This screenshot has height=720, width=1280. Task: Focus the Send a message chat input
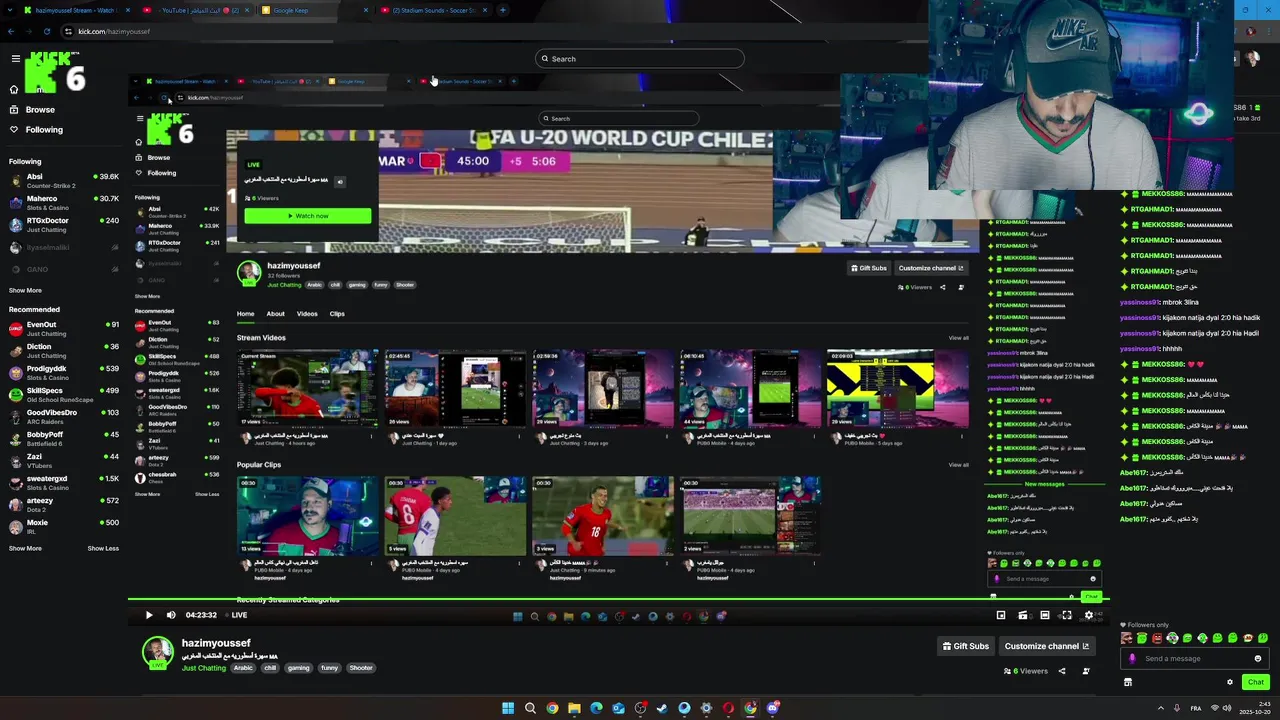1194,658
